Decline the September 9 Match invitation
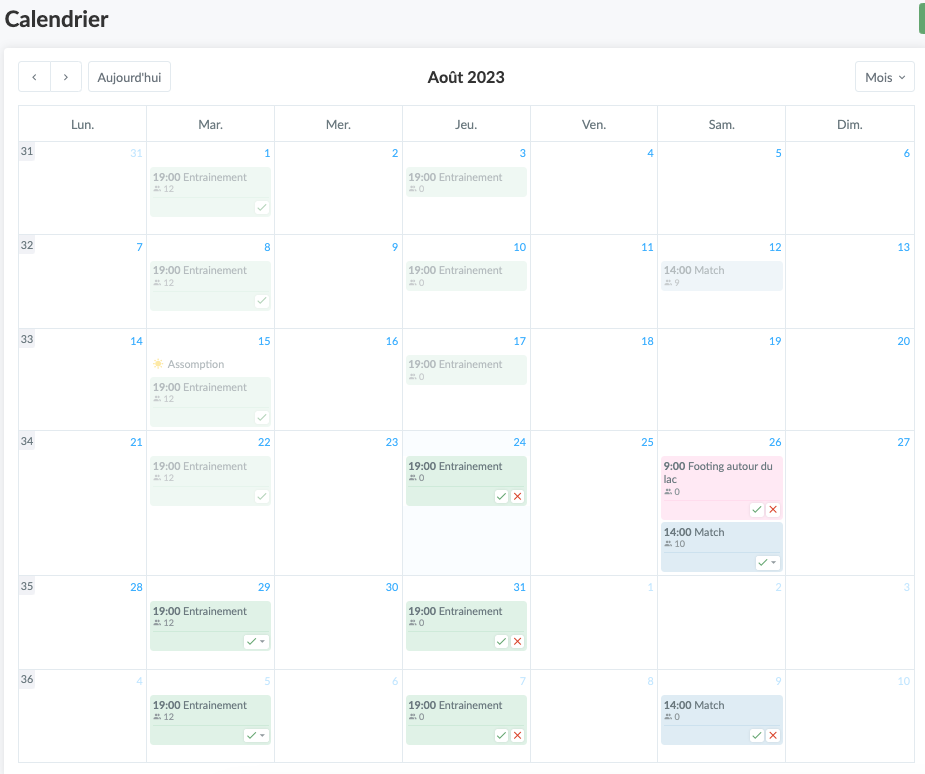925x774 pixels. coord(773,735)
